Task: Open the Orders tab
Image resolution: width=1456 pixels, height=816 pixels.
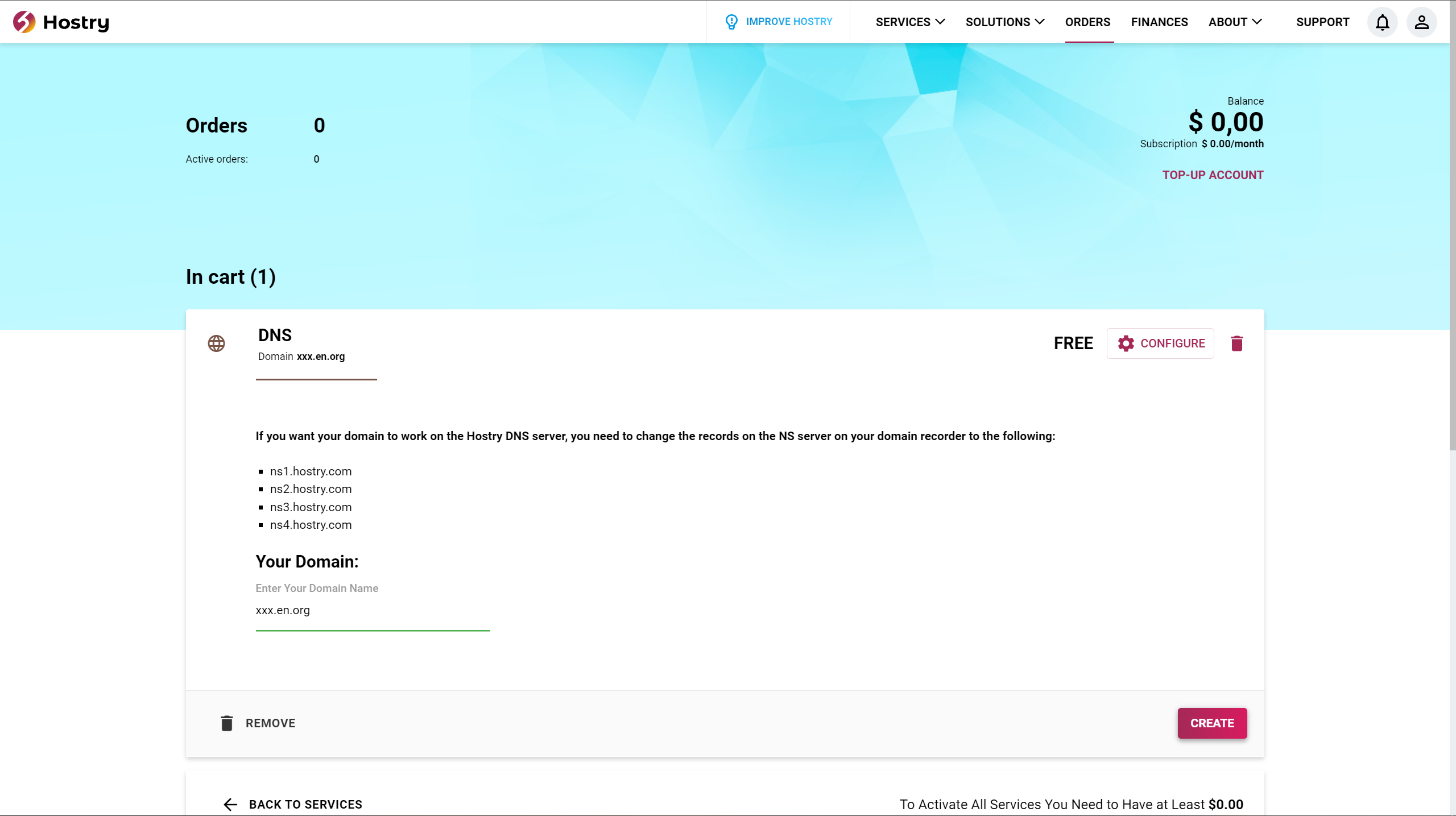Action: [1087, 22]
